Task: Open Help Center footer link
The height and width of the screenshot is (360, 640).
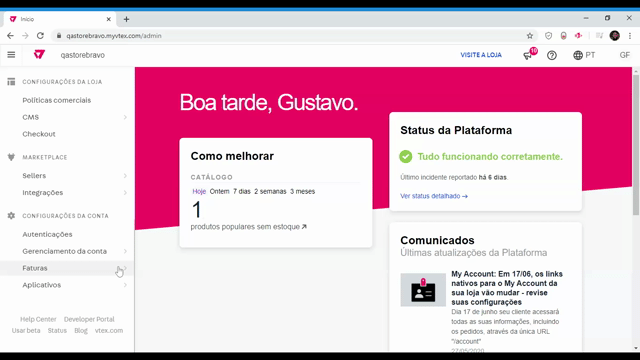Action: [38, 319]
